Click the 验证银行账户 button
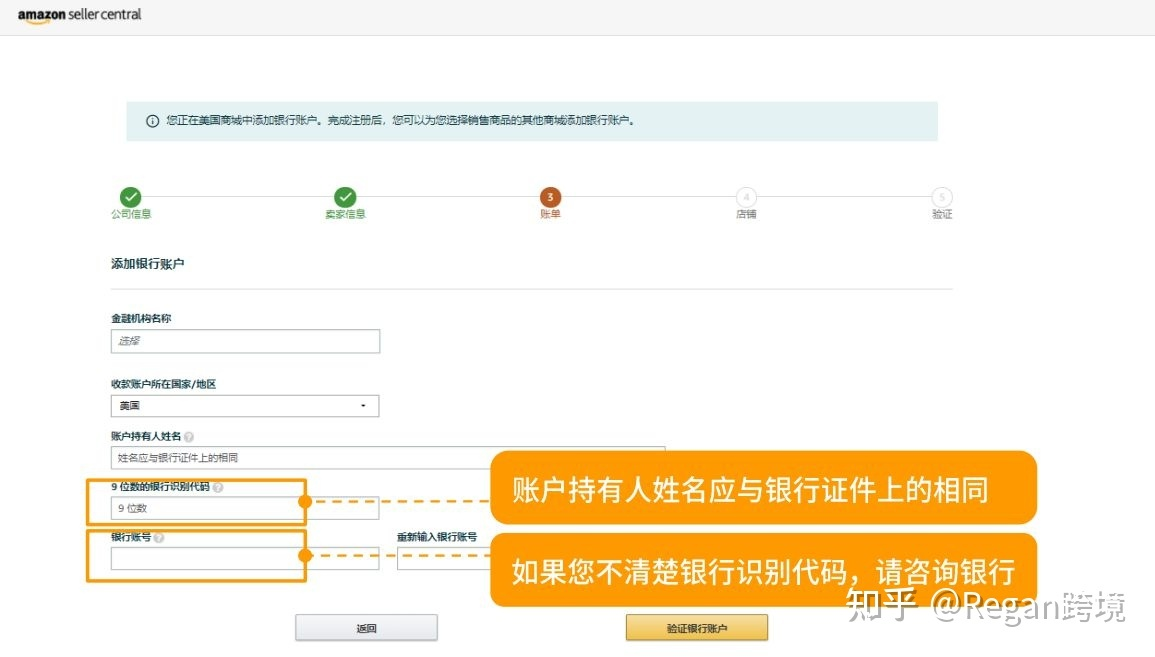Screen dimensions: 1155x657 pos(696,627)
